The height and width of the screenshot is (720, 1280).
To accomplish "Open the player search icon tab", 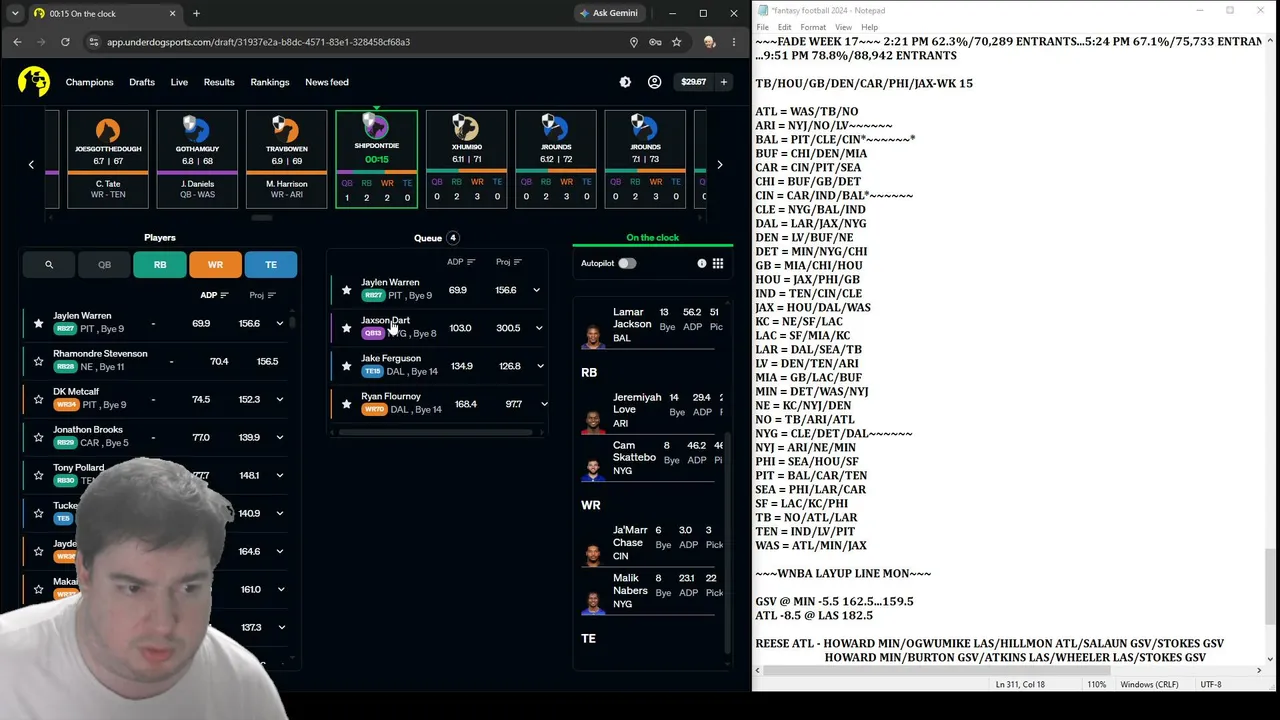I will click(x=49, y=265).
